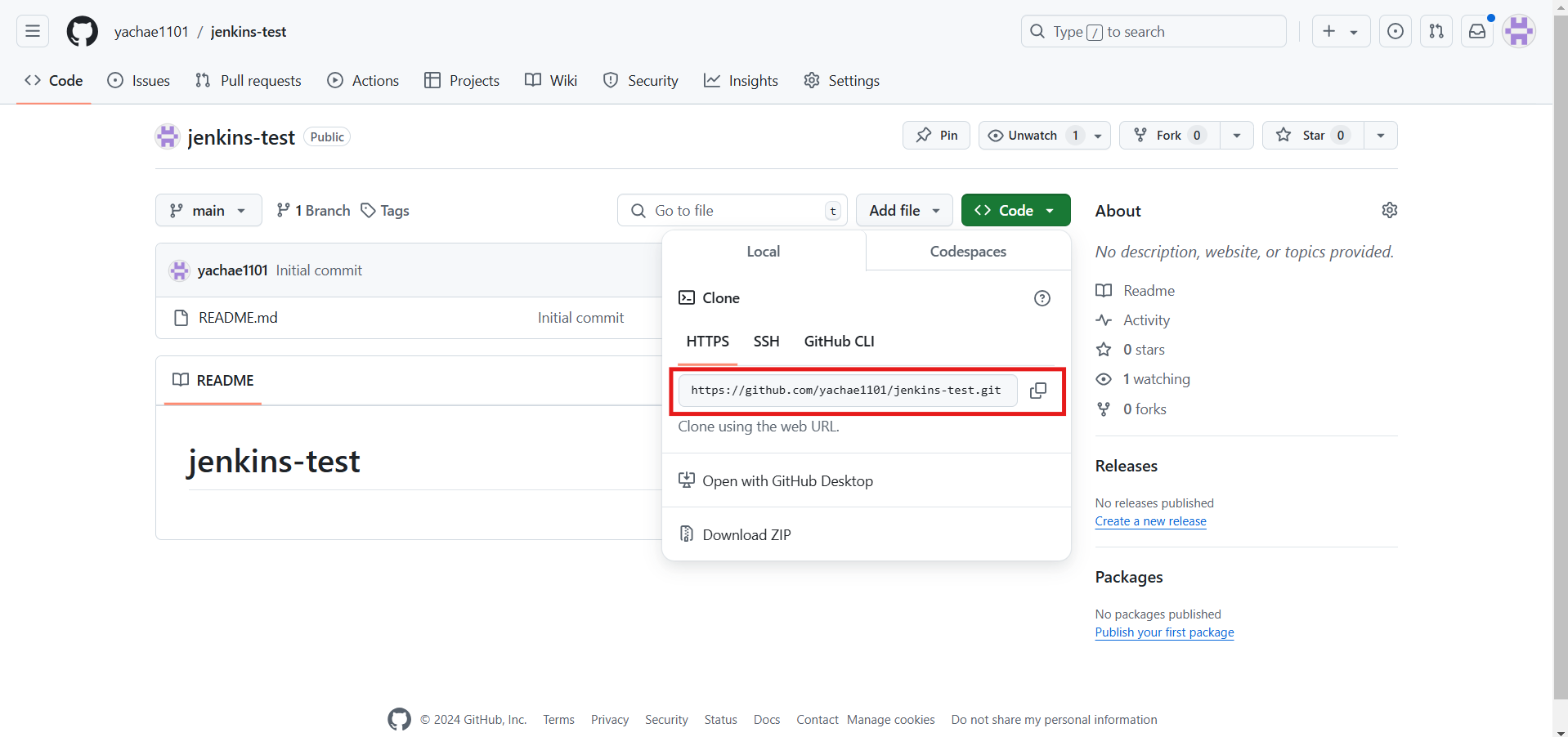Click the yachae1101 commit author avatar
This screenshot has height=737, width=1568.
coord(179,270)
